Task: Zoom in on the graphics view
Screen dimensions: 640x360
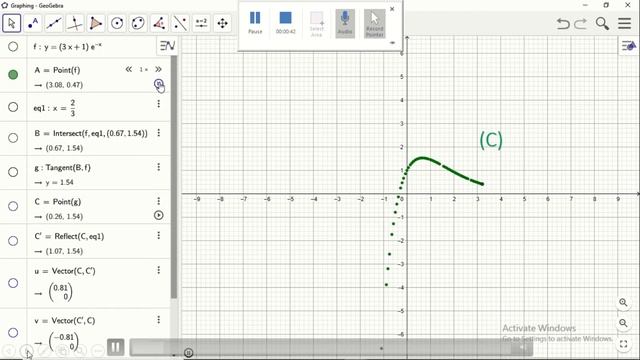Action: pos(623,302)
